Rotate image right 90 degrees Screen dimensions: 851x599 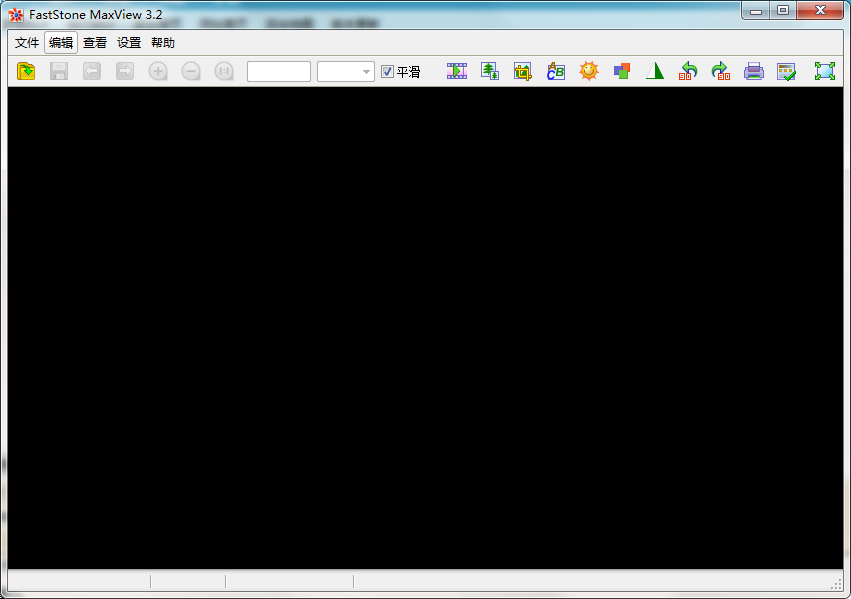pos(721,71)
